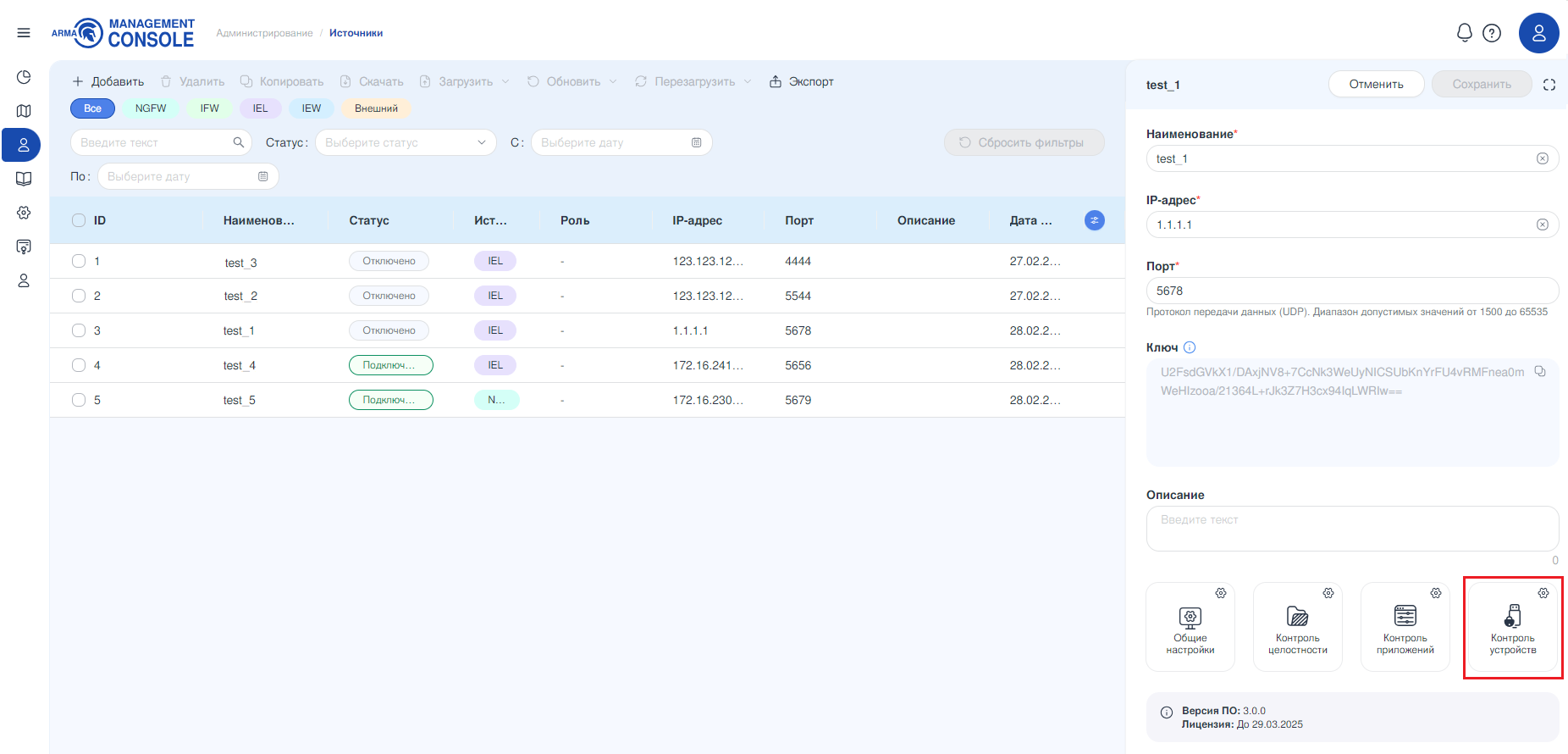Sort by the Порт column header
The width and height of the screenshot is (1568, 754).
click(x=799, y=220)
